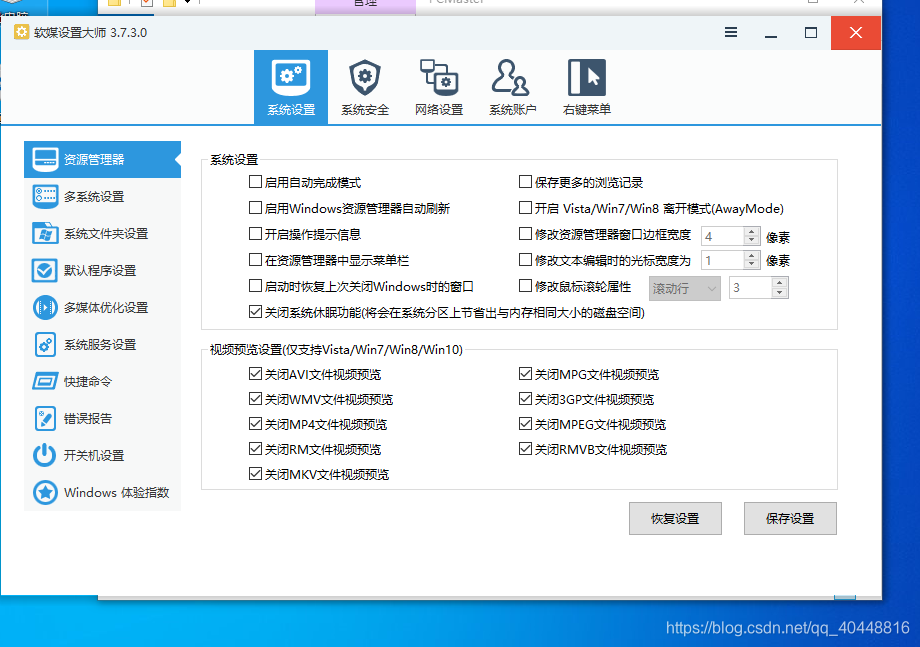Select the 开关机设置 sidebar label
This screenshot has width=920, height=647.
94,455
